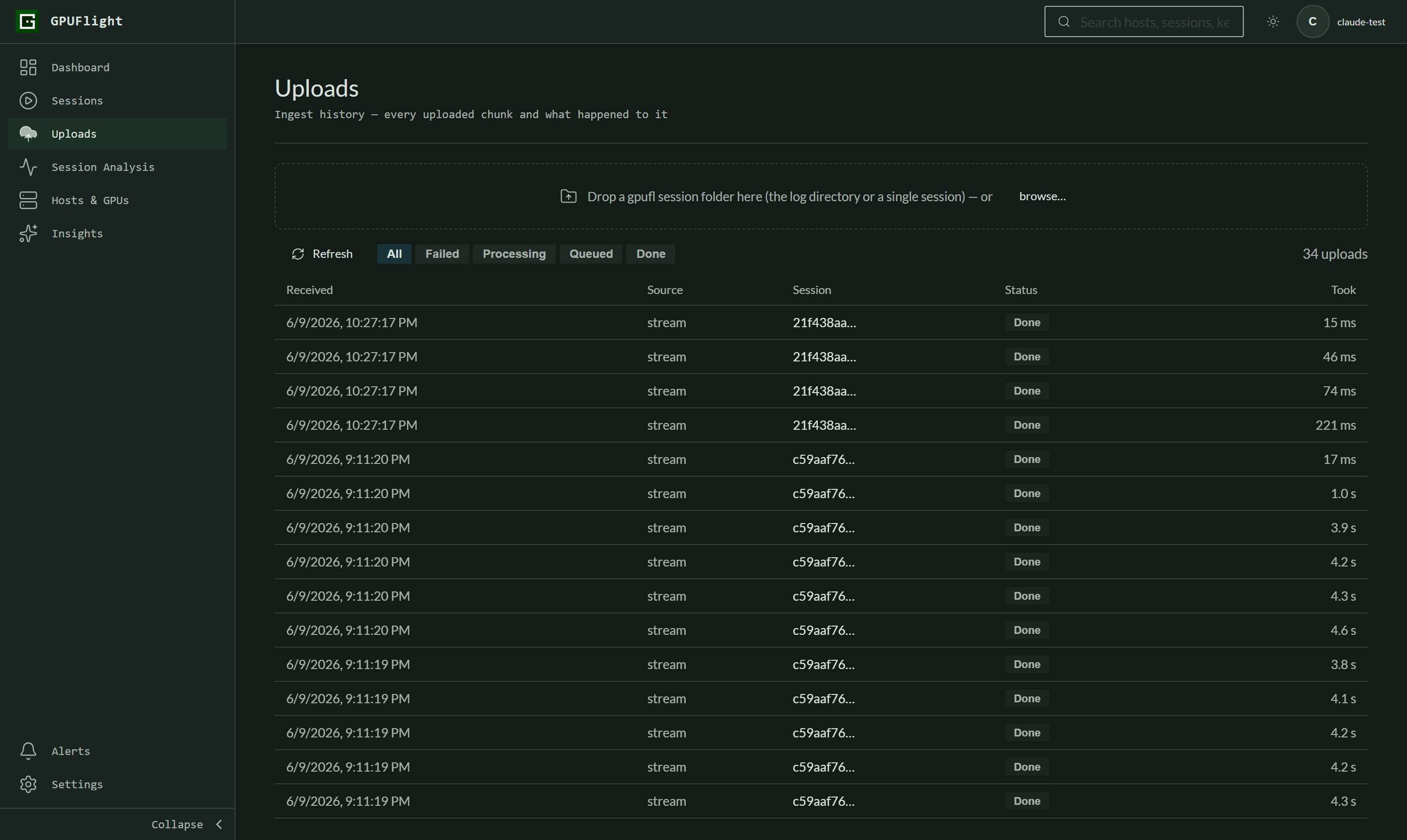The width and height of the screenshot is (1407, 840).
Task: Click the claude-test avatar circle
Action: pos(1312,21)
